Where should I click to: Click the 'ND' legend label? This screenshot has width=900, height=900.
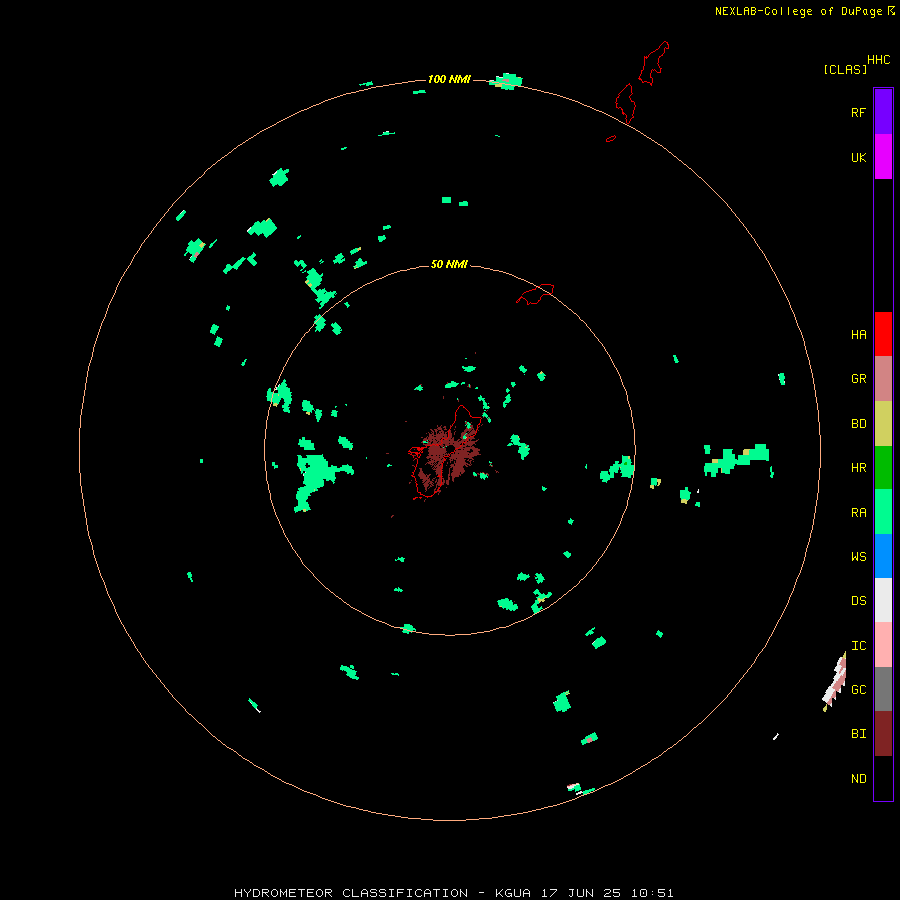point(858,779)
